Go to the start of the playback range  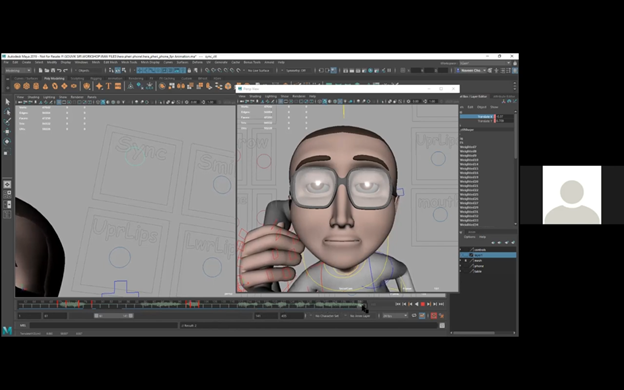pyautogui.click(x=398, y=304)
